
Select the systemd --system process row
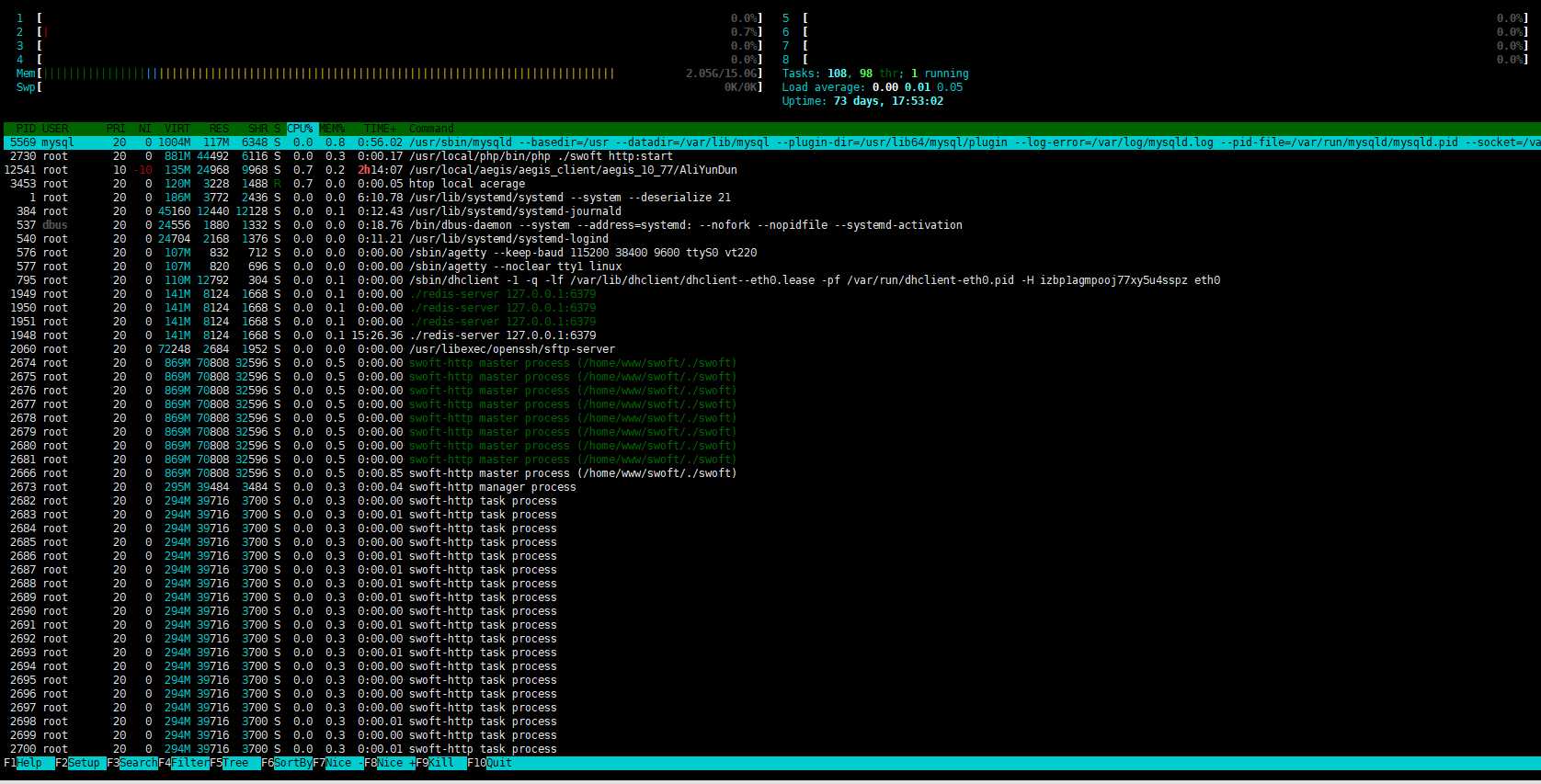pos(770,198)
